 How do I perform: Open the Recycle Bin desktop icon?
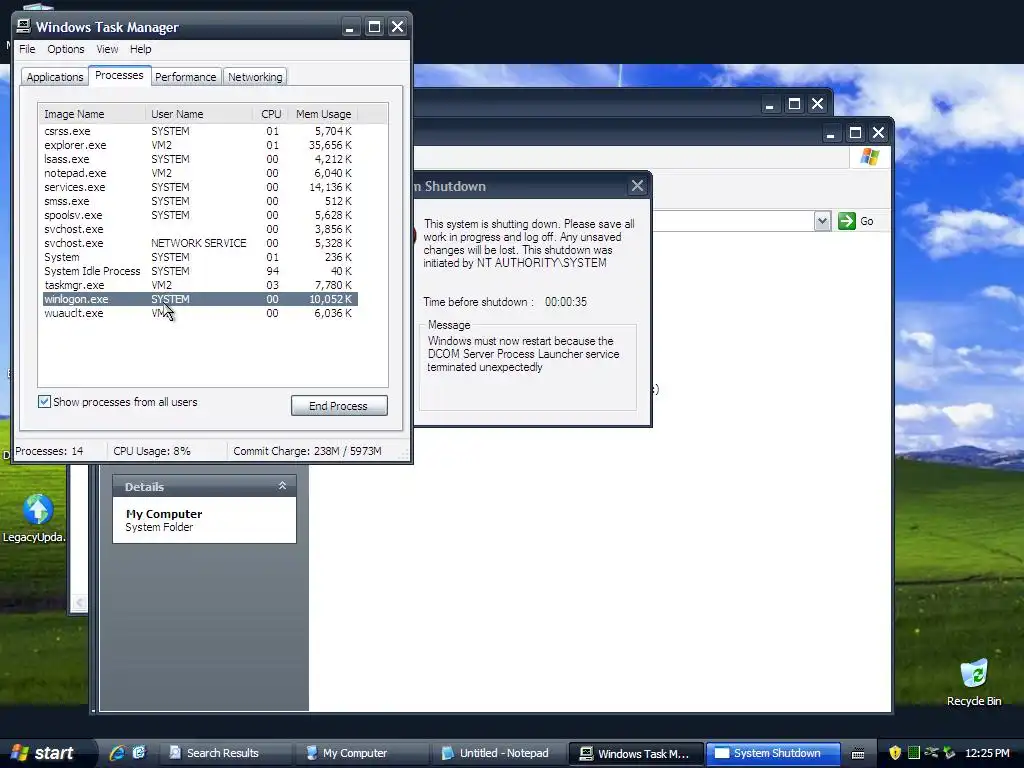[x=974, y=683]
